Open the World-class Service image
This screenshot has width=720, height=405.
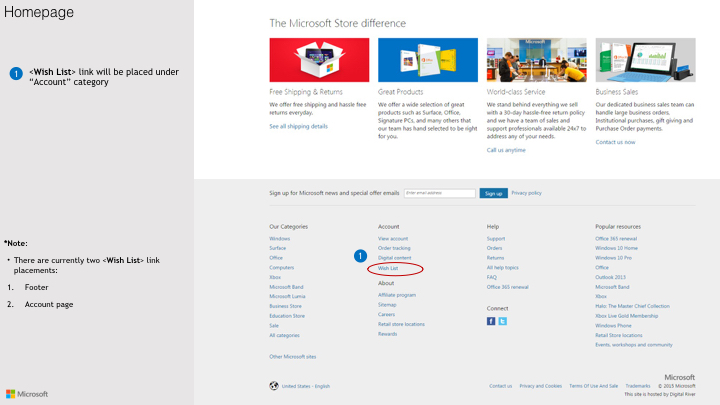(x=536, y=60)
